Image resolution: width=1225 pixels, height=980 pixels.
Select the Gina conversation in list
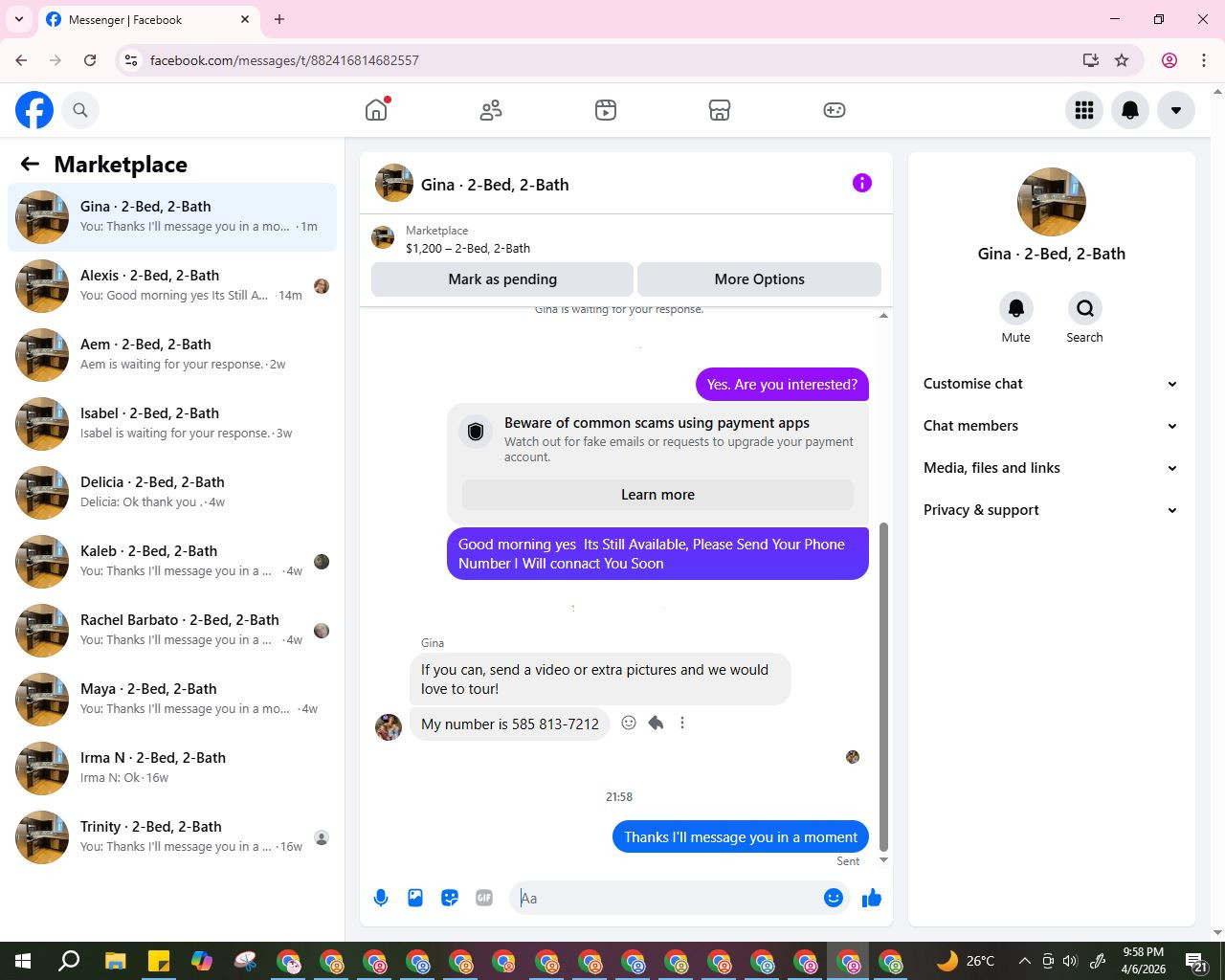172,217
